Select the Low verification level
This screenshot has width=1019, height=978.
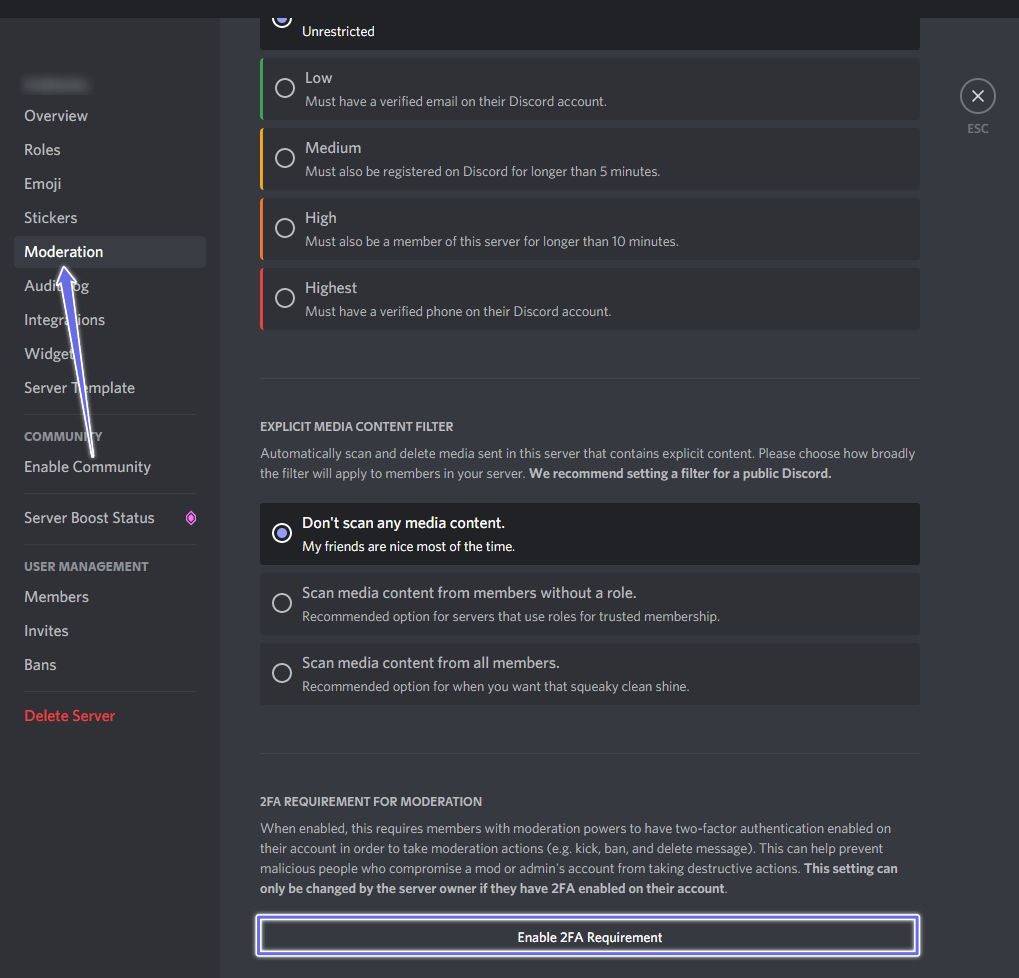285,88
